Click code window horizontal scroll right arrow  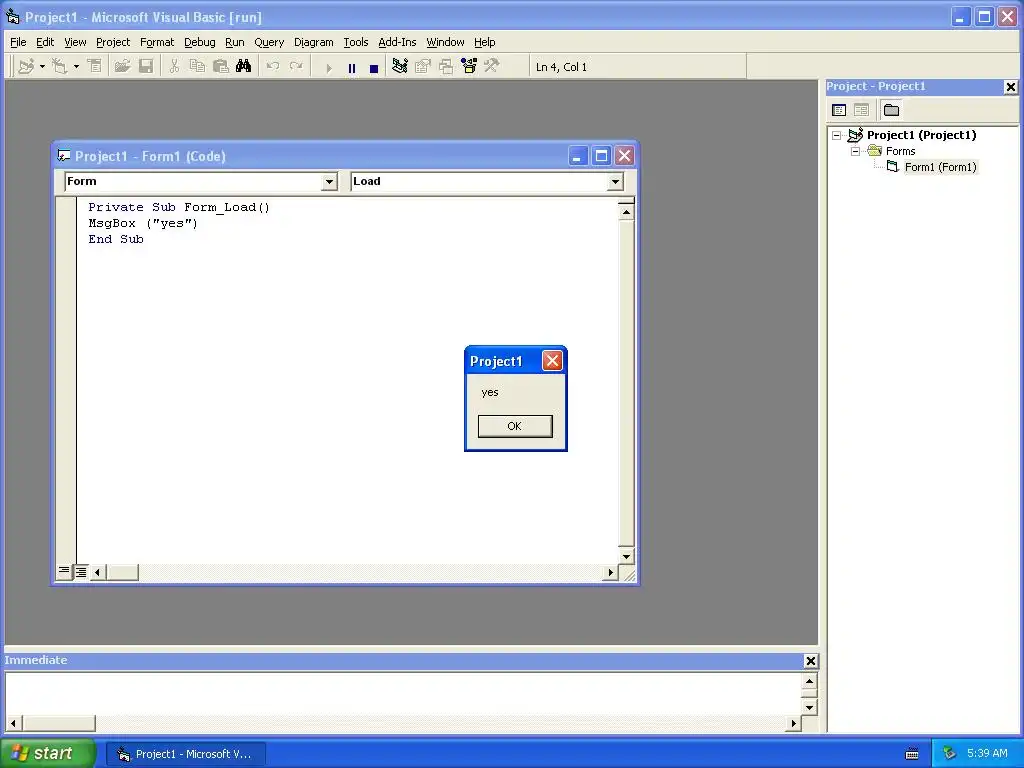[x=610, y=573]
